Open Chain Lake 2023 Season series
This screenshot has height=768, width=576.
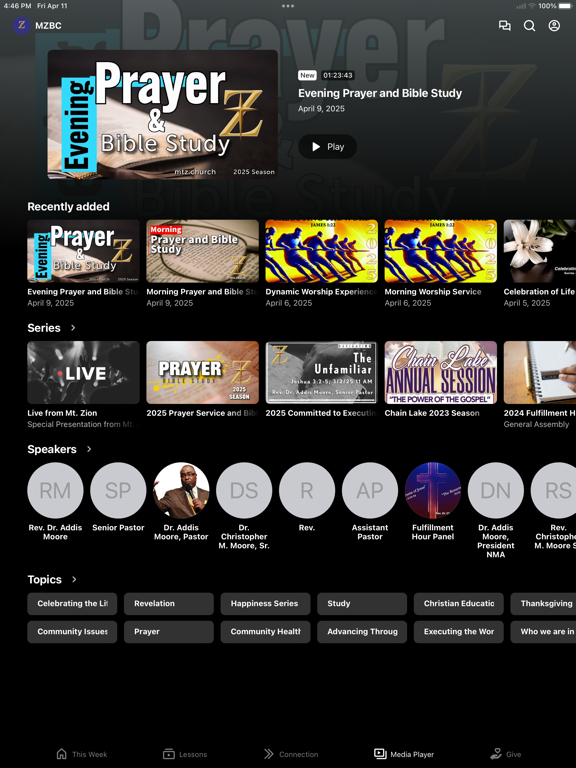pos(440,373)
